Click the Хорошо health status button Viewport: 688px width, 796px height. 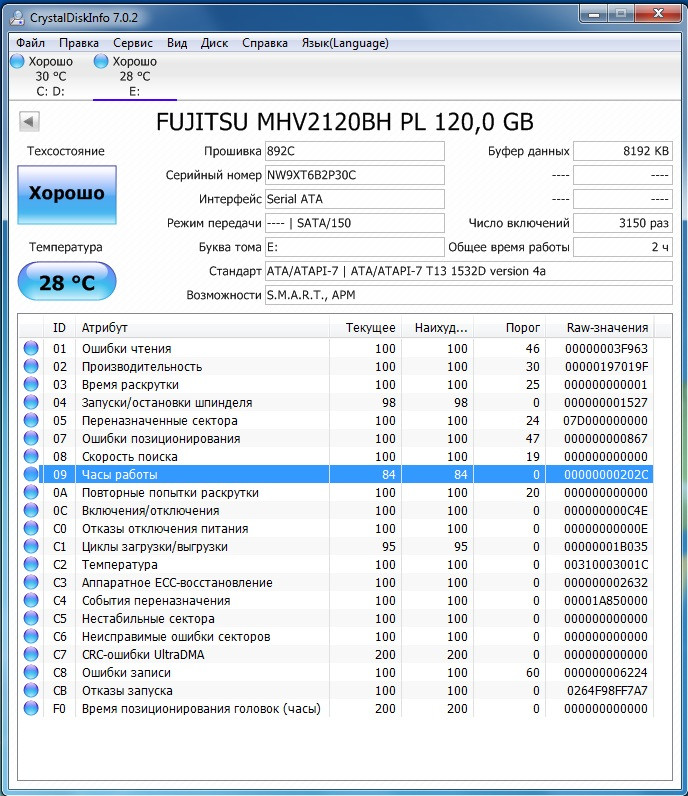(67, 194)
